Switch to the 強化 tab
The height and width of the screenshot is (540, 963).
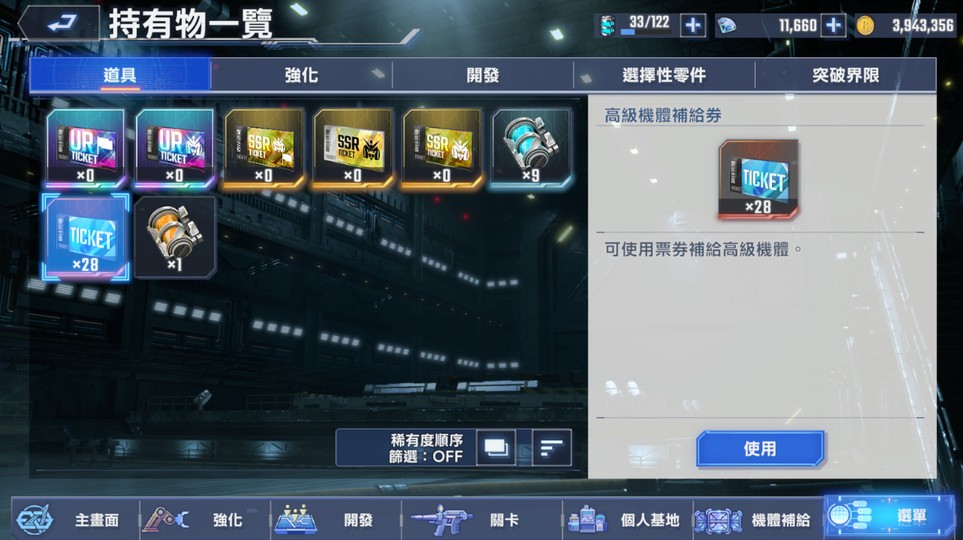302,75
